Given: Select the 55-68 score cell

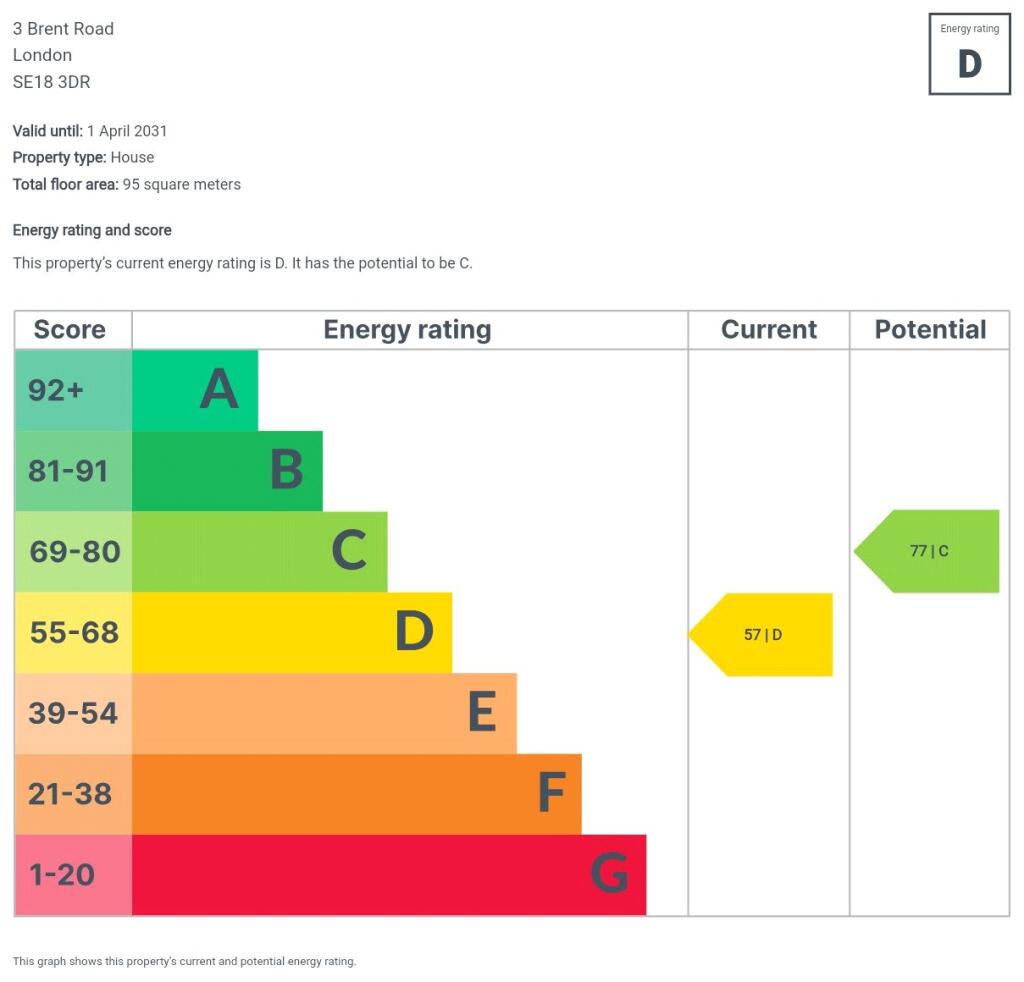Looking at the screenshot, I should [73, 632].
